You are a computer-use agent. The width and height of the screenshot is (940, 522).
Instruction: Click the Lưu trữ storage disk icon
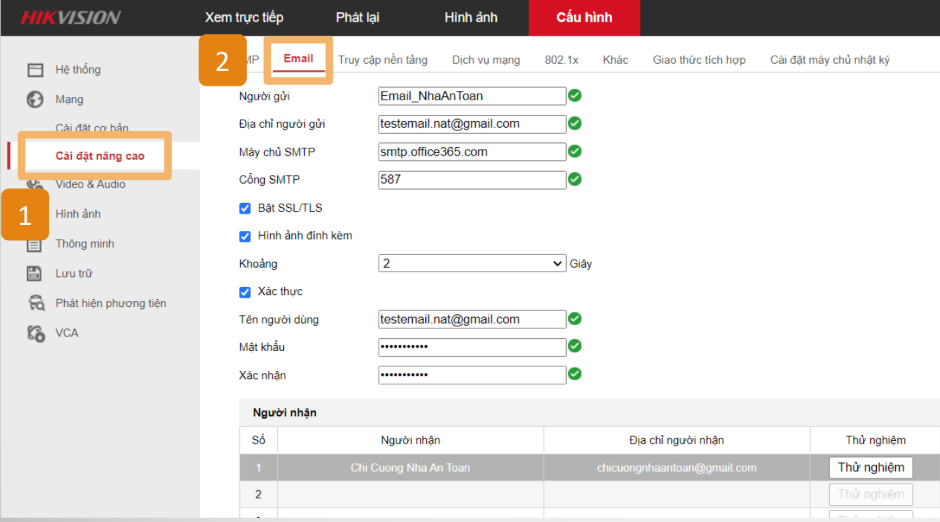click(x=35, y=273)
